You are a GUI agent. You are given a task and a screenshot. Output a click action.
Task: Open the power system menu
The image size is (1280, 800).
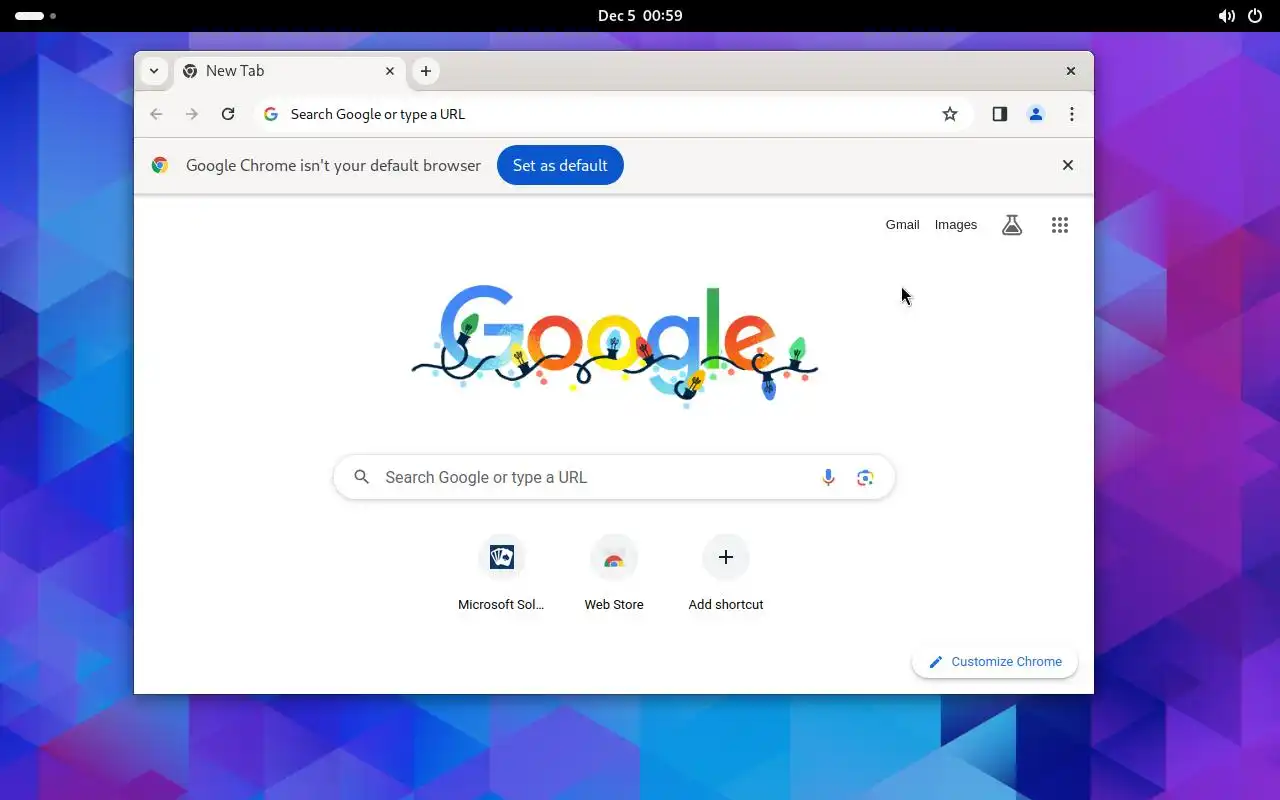tap(1255, 16)
